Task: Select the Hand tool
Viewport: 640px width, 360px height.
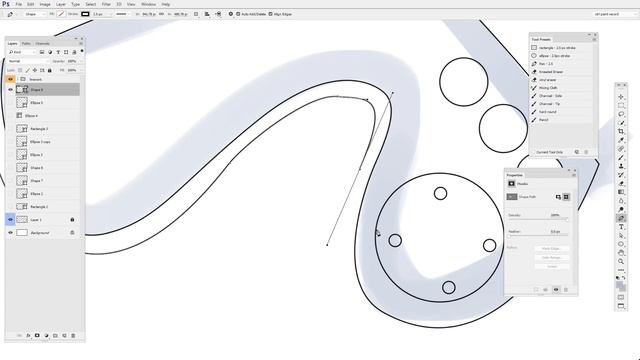Action: pos(621,253)
